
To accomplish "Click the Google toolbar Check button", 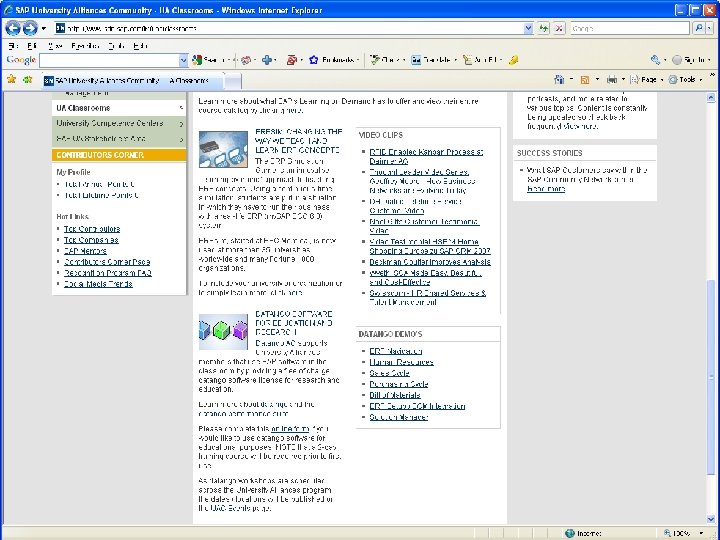I will [x=385, y=60].
